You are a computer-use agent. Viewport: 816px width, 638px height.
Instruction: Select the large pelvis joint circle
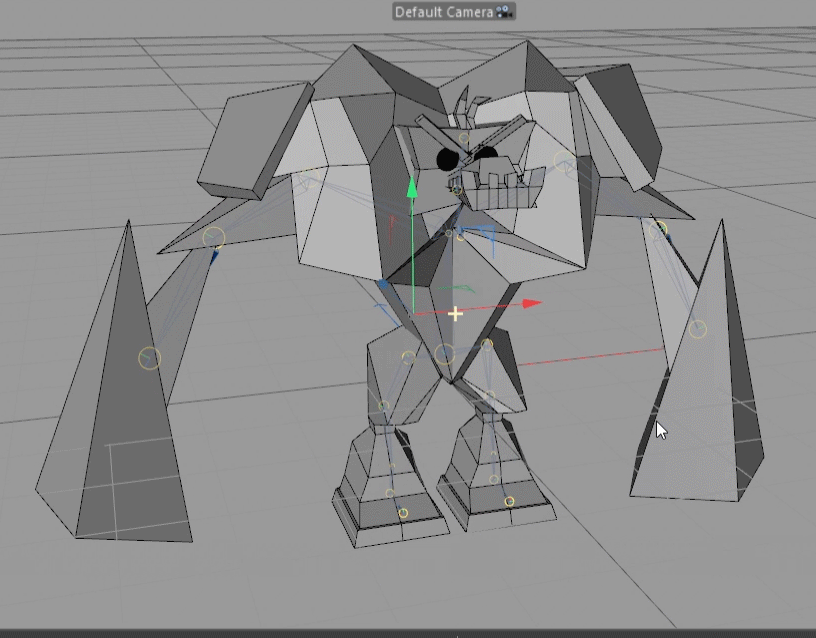[444, 354]
